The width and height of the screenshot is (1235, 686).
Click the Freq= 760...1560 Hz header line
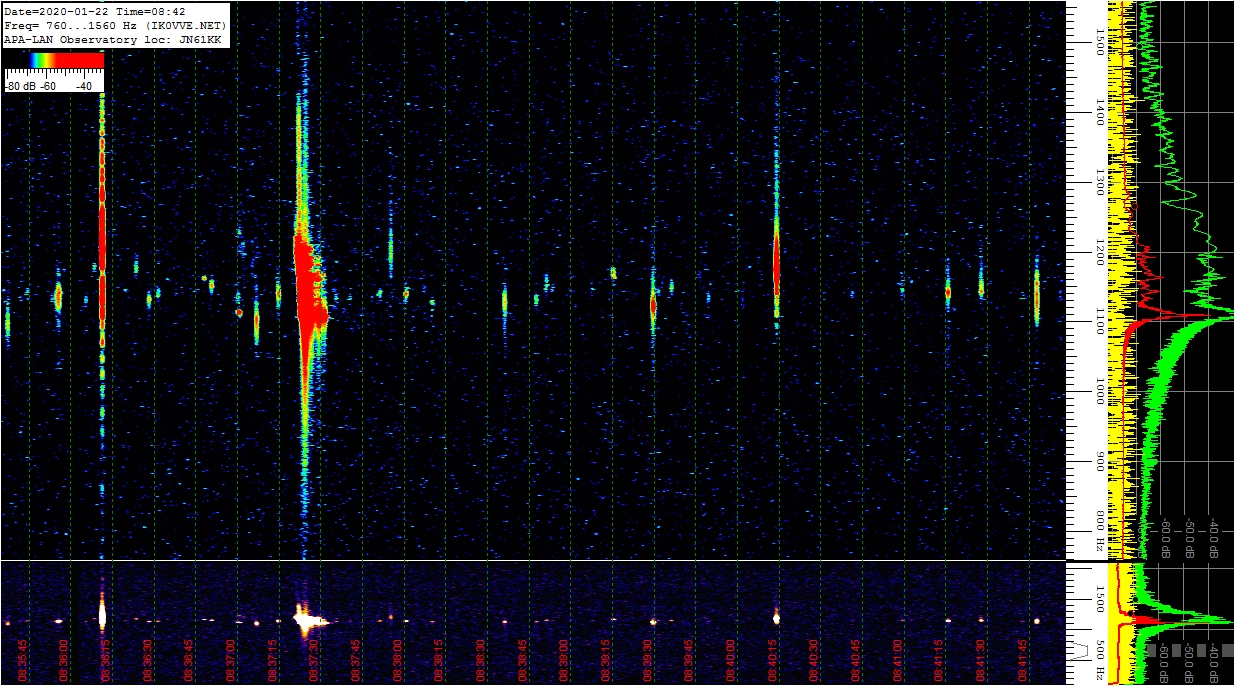(117, 25)
